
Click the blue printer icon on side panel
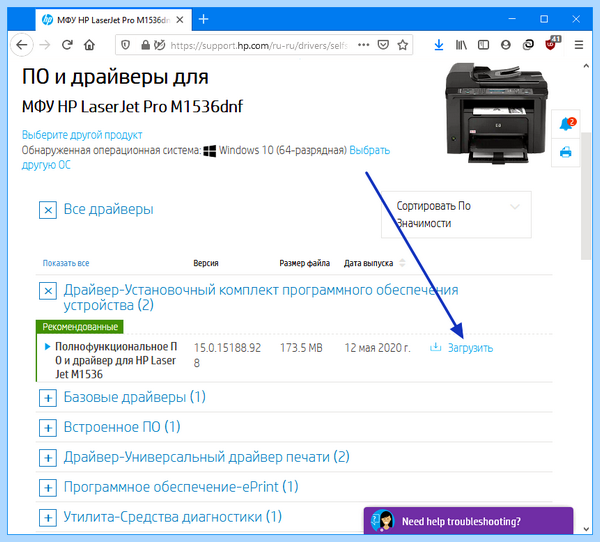pos(566,152)
